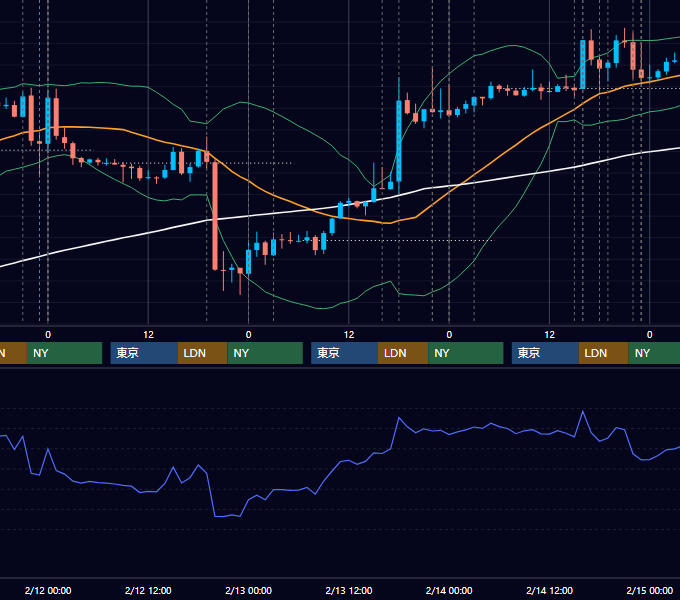Click the tall blue candle after 2/13 12:00
This screenshot has height=600, width=680.
[x=399, y=141]
